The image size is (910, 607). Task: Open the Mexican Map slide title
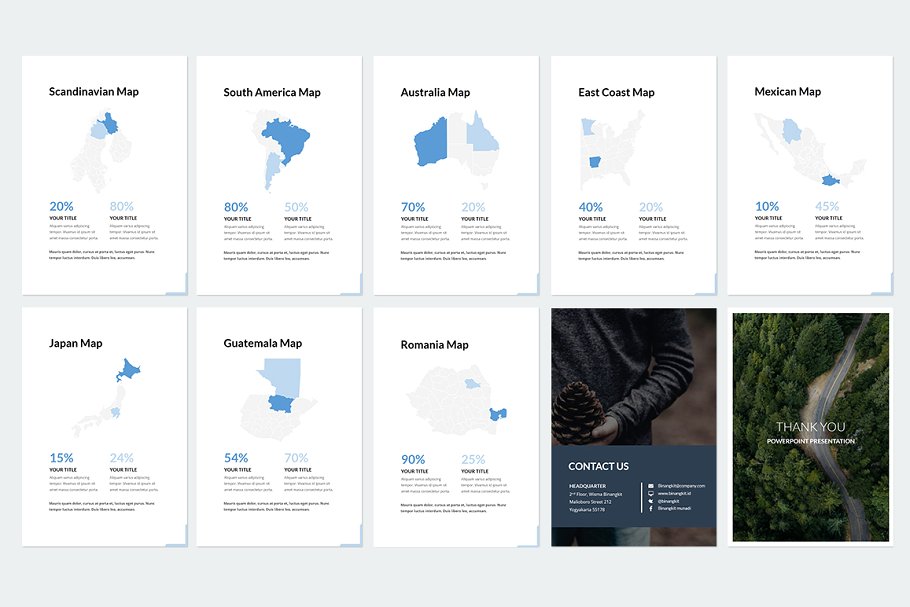click(x=787, y=92)
